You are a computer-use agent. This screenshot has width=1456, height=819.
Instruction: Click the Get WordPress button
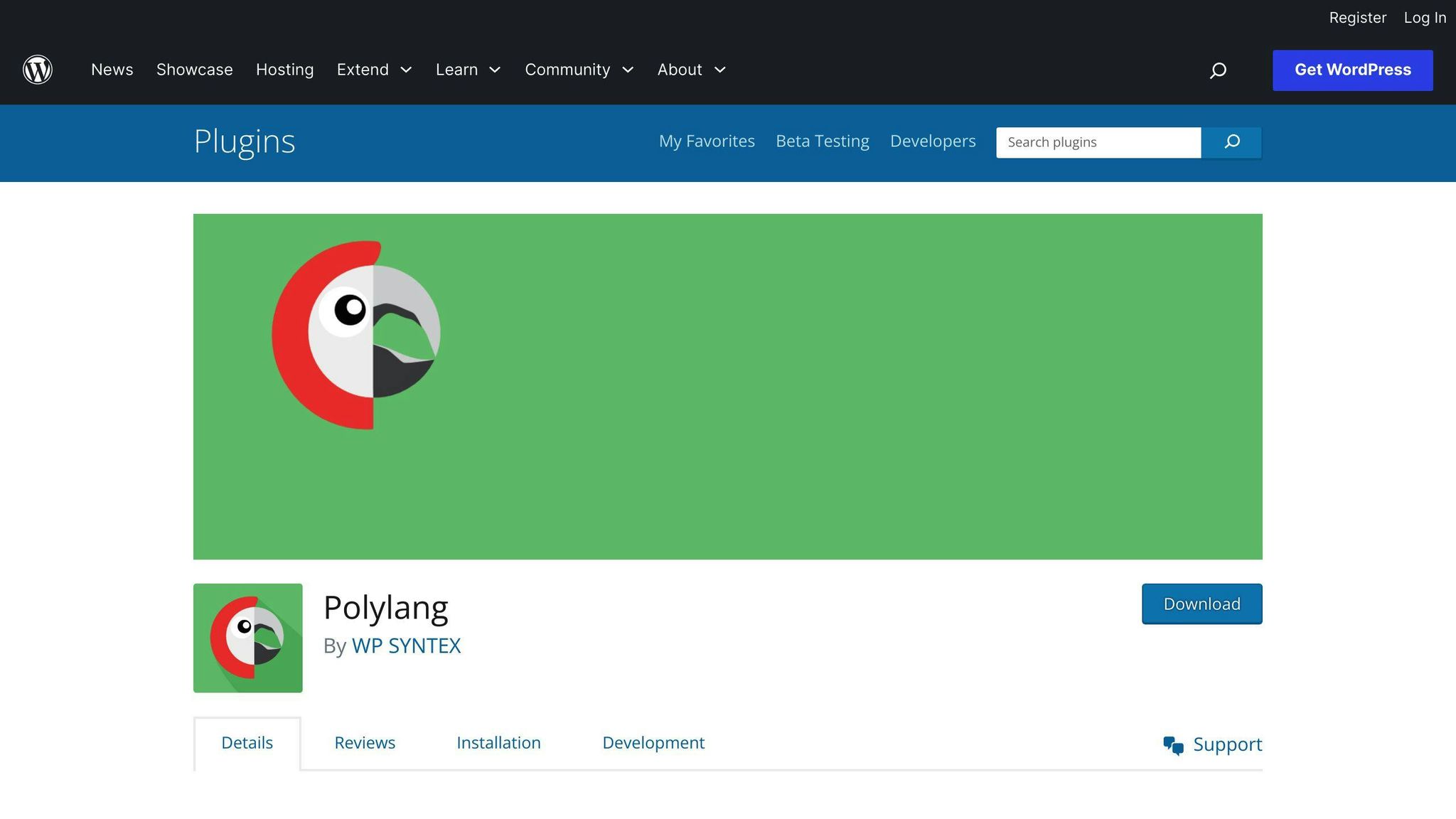[x=1352, y=70]
